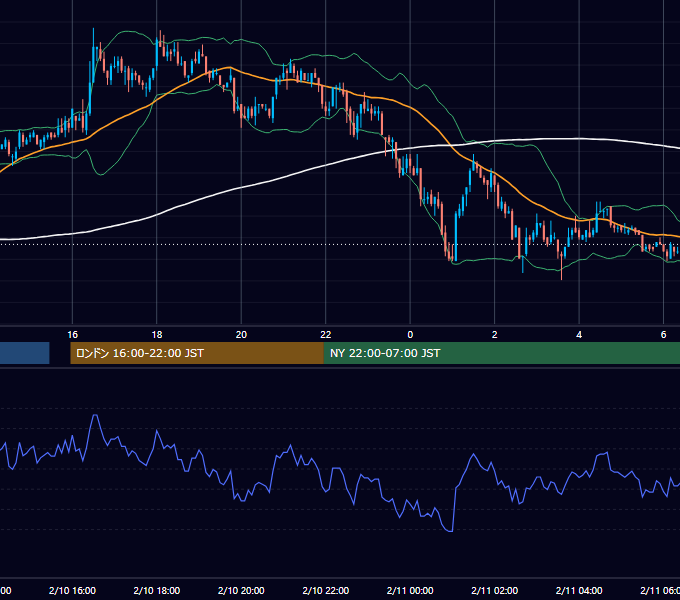
Task: Click the 2/11 00:00 date label
Action: 410,590
